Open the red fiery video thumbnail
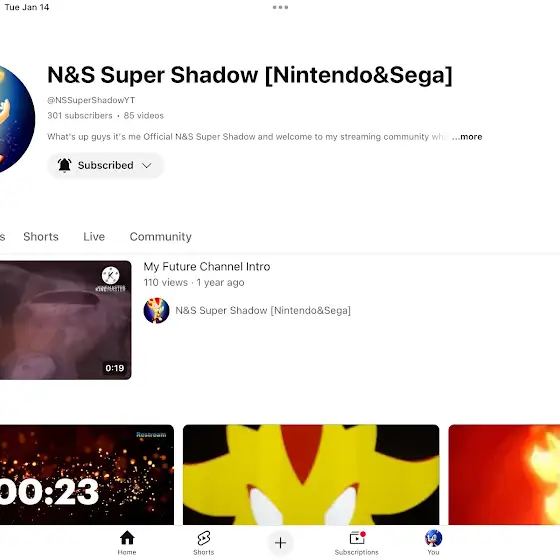 [504, 475]
